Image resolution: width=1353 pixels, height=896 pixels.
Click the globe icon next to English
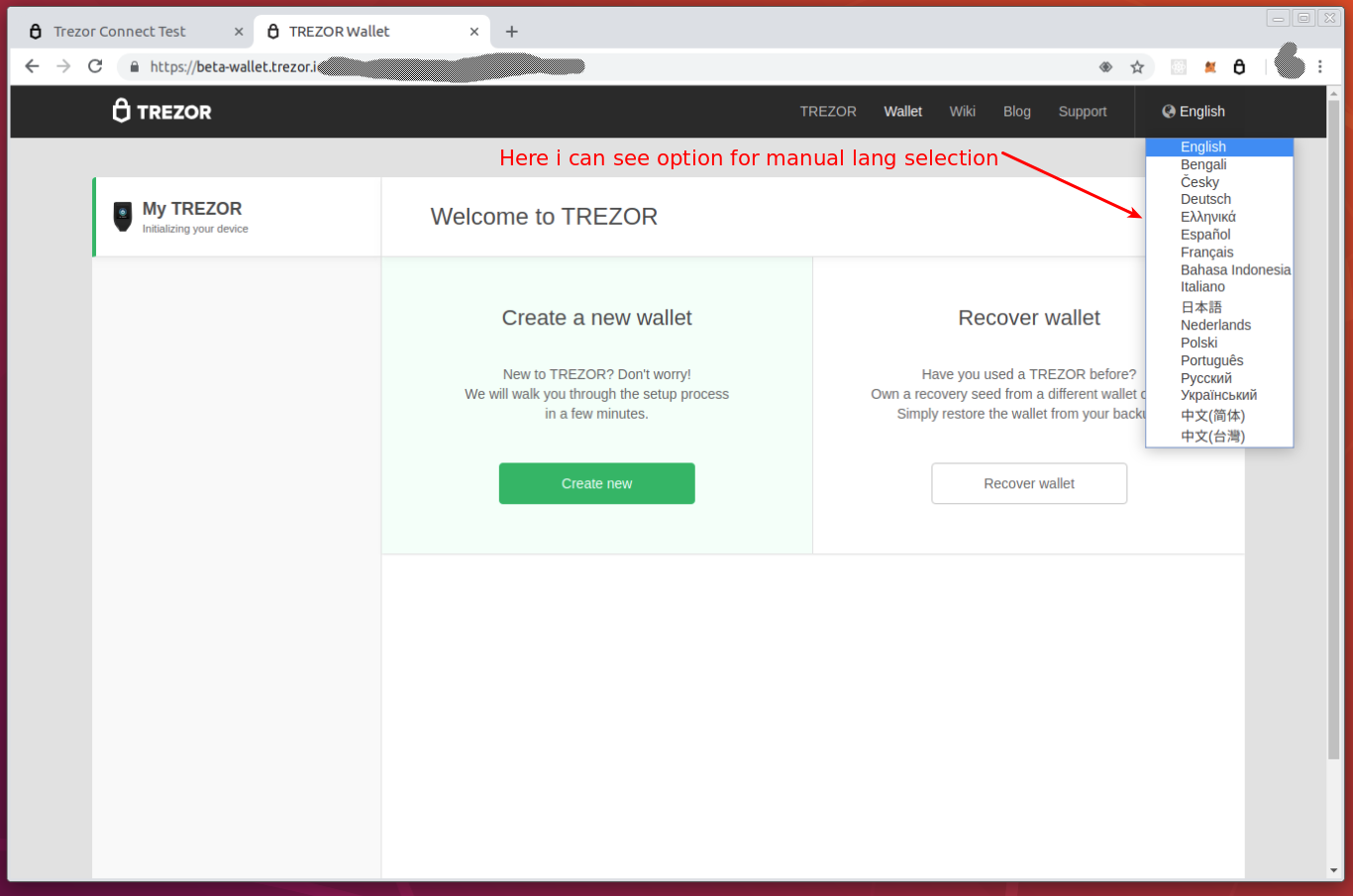coord(1169,111)
